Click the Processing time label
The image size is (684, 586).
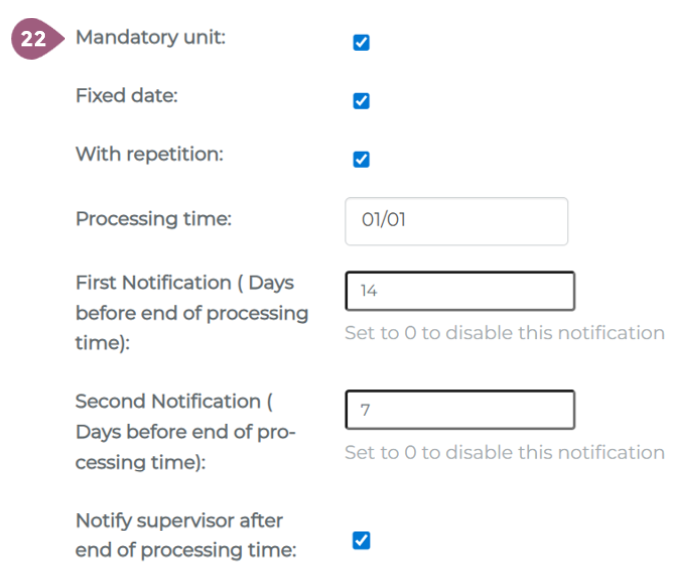pos(153,218)
